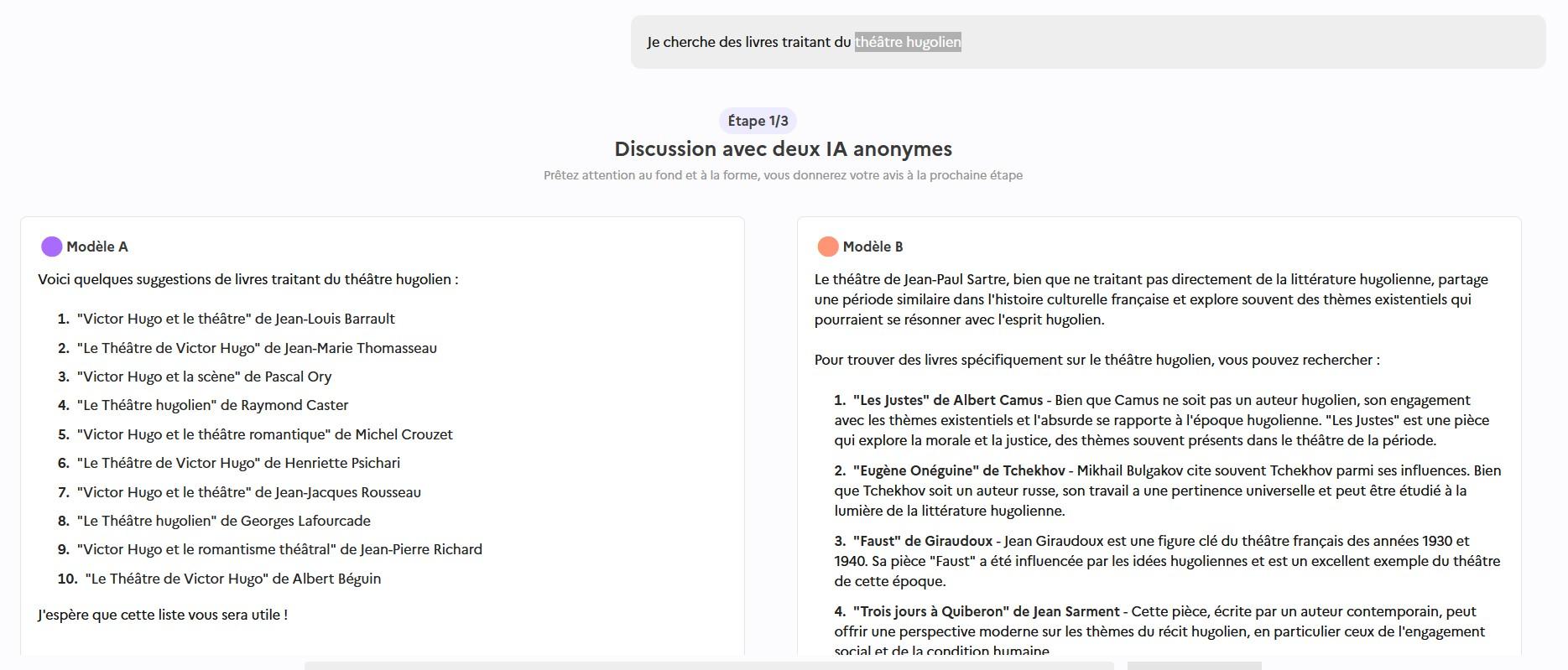This screenshot has height=670, width=1568.
Task: Click the Étape 1/3 step badge
Action: point(758,121)
